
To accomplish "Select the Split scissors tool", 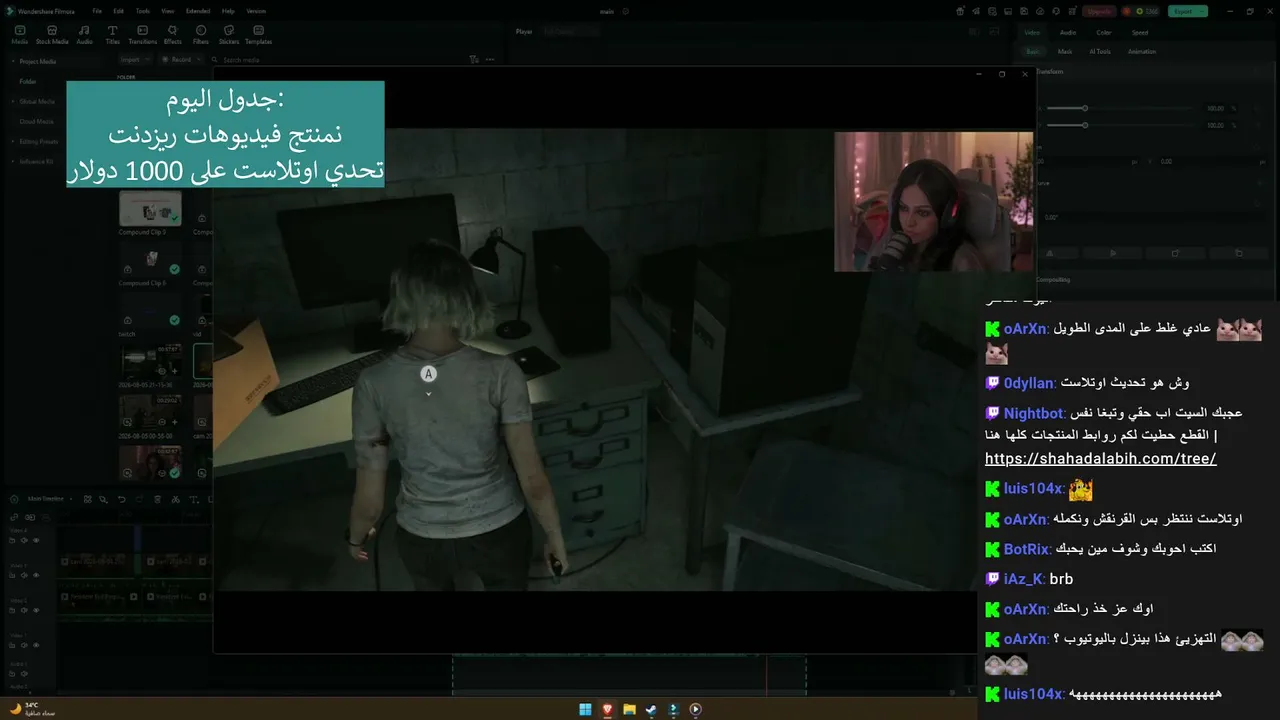I will tap(176, 499).
